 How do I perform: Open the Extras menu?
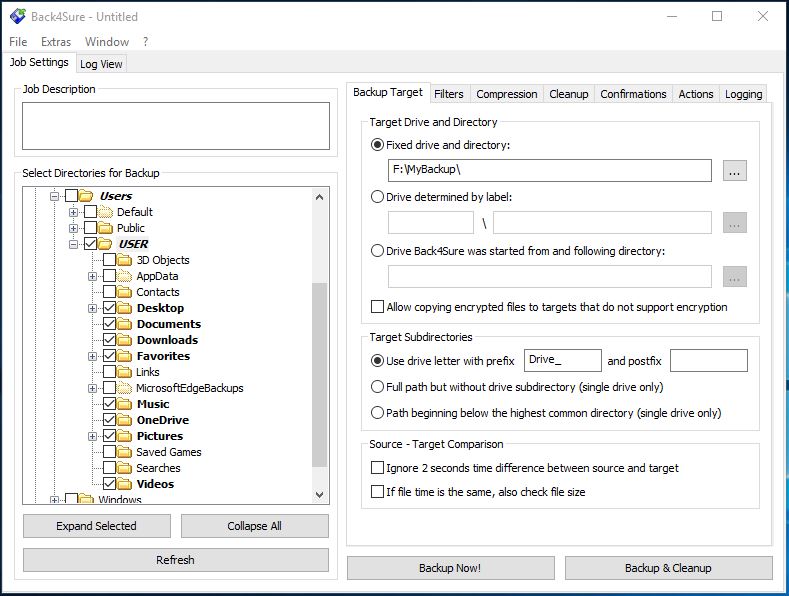56,42
